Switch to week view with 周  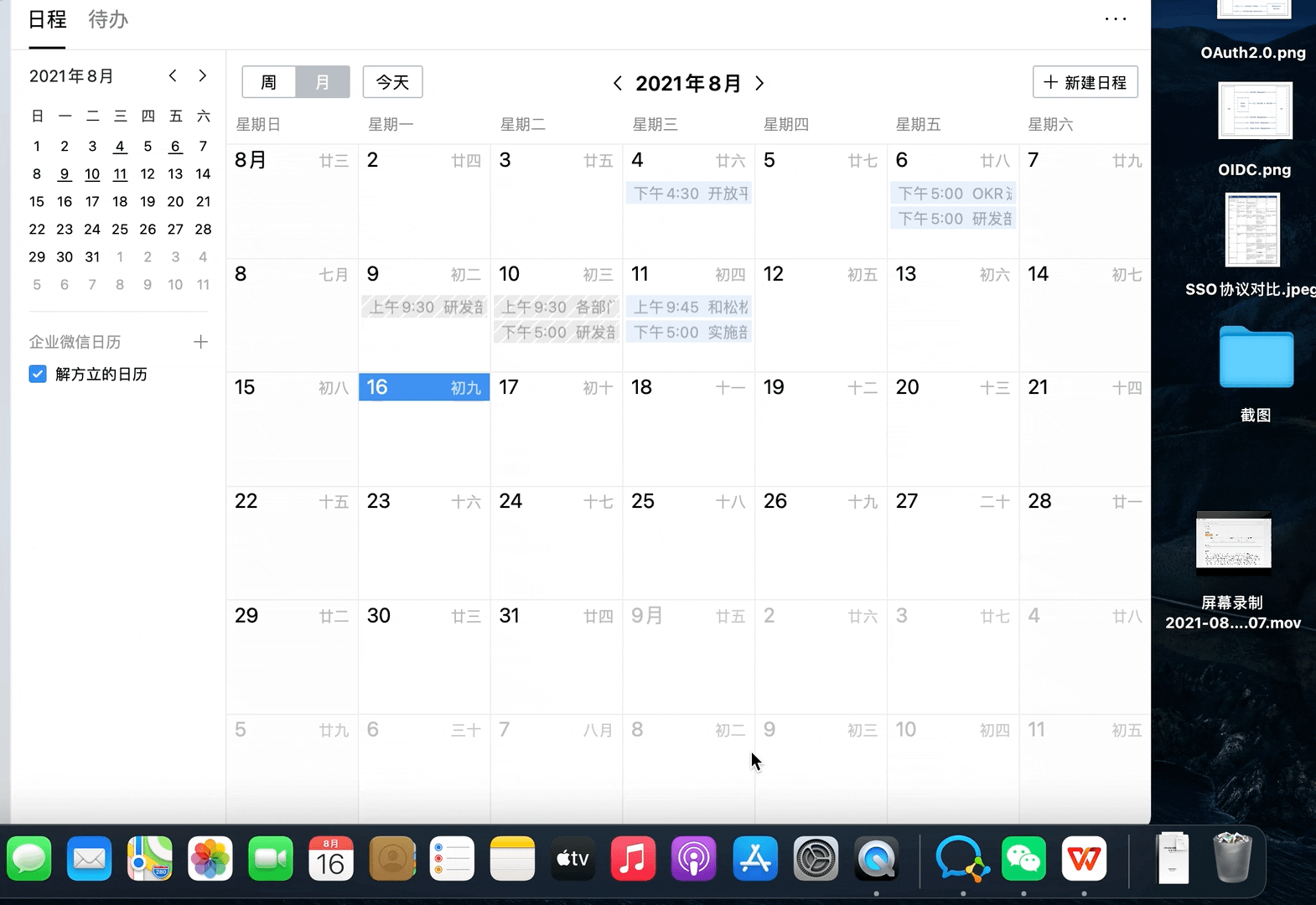click(x=269, y=82)
